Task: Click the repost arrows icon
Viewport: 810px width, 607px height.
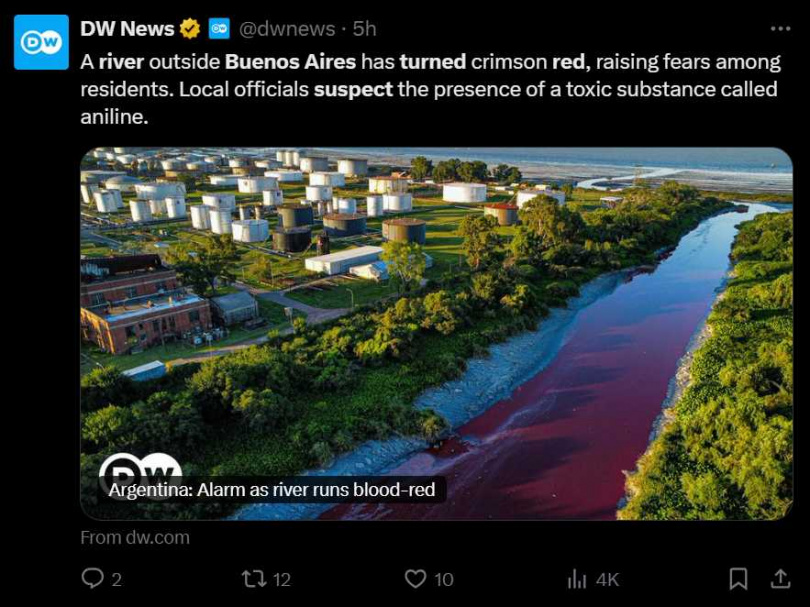Action: click(x=253, y=578)
